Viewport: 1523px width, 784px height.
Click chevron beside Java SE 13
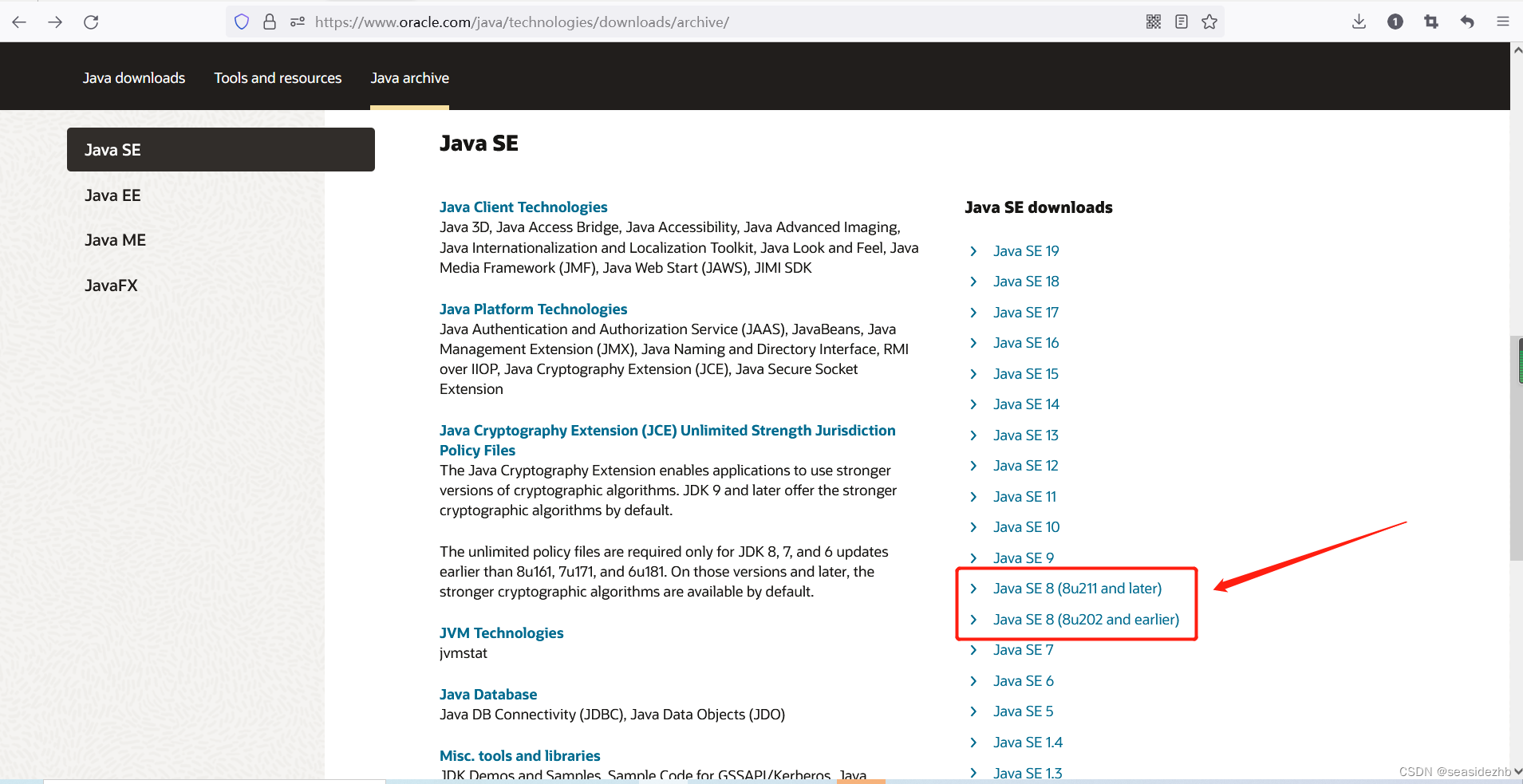click(973, 435)
